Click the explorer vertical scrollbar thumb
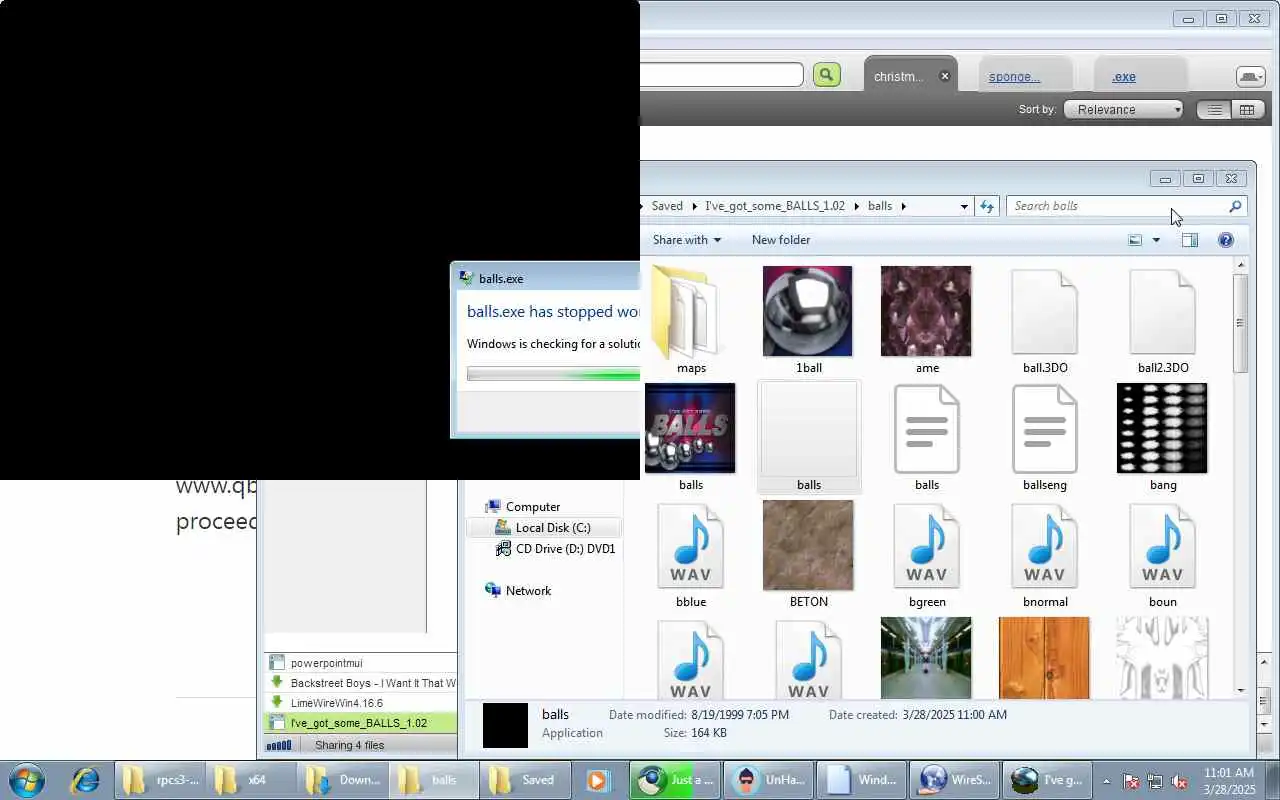 1240,323
